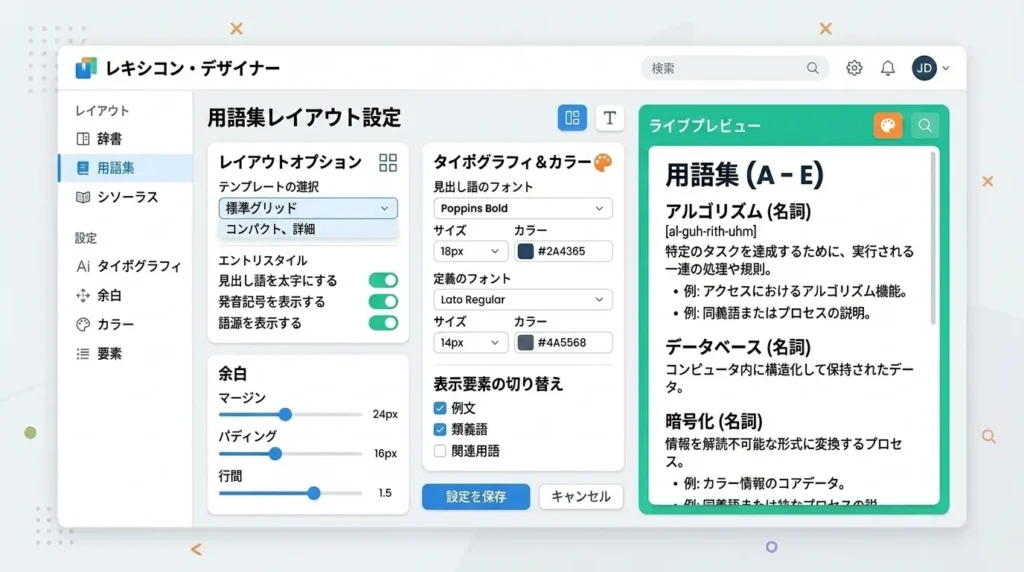Click the 用語集 document icon in sidebar
This screenshot has width=1024, height=572.
(83, 168)
